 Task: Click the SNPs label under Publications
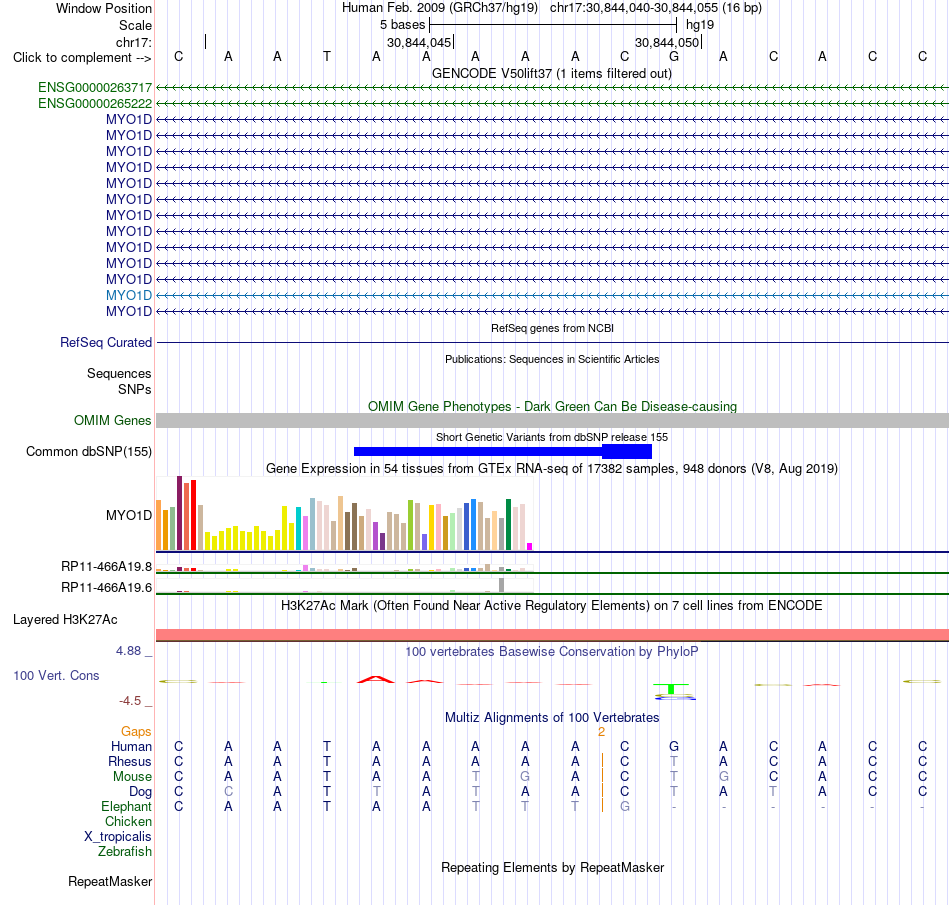pos(135,390)
